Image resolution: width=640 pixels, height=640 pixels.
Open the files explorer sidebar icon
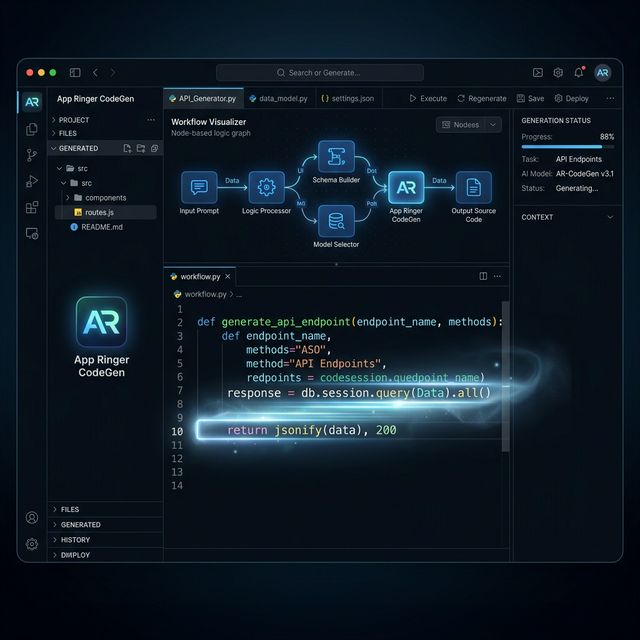tap(32, 129)
